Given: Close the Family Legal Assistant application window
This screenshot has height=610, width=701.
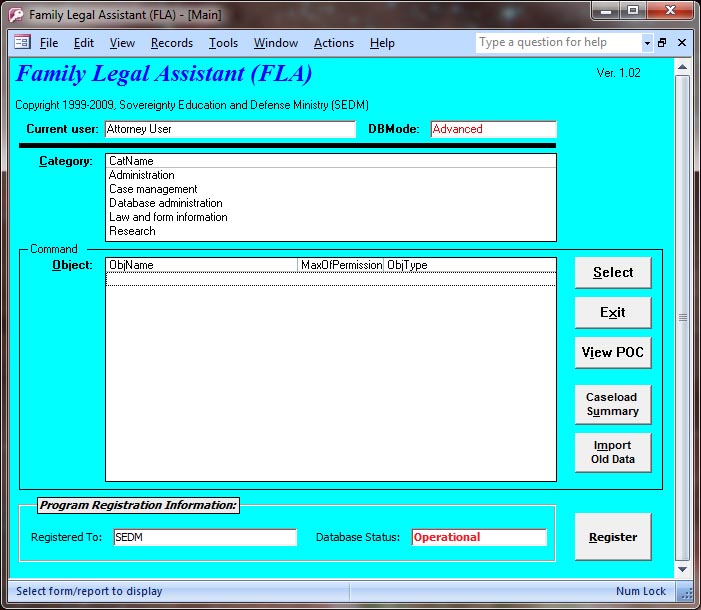Looking at the screenshot, I should click(x=670, y=11).
